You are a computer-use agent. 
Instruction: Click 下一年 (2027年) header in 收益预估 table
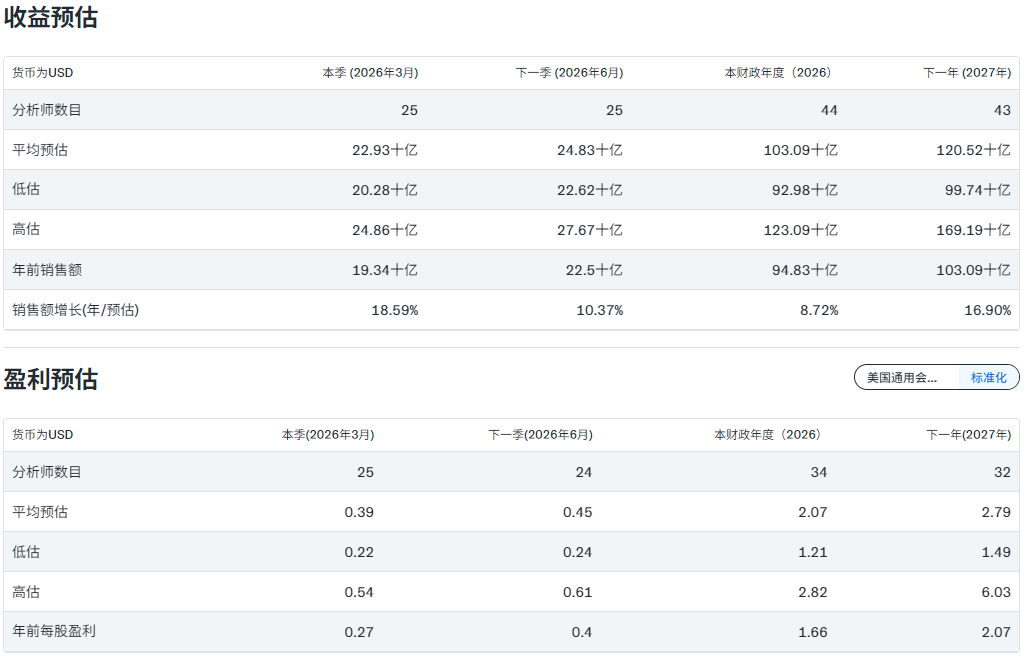(x=966, y=73)
